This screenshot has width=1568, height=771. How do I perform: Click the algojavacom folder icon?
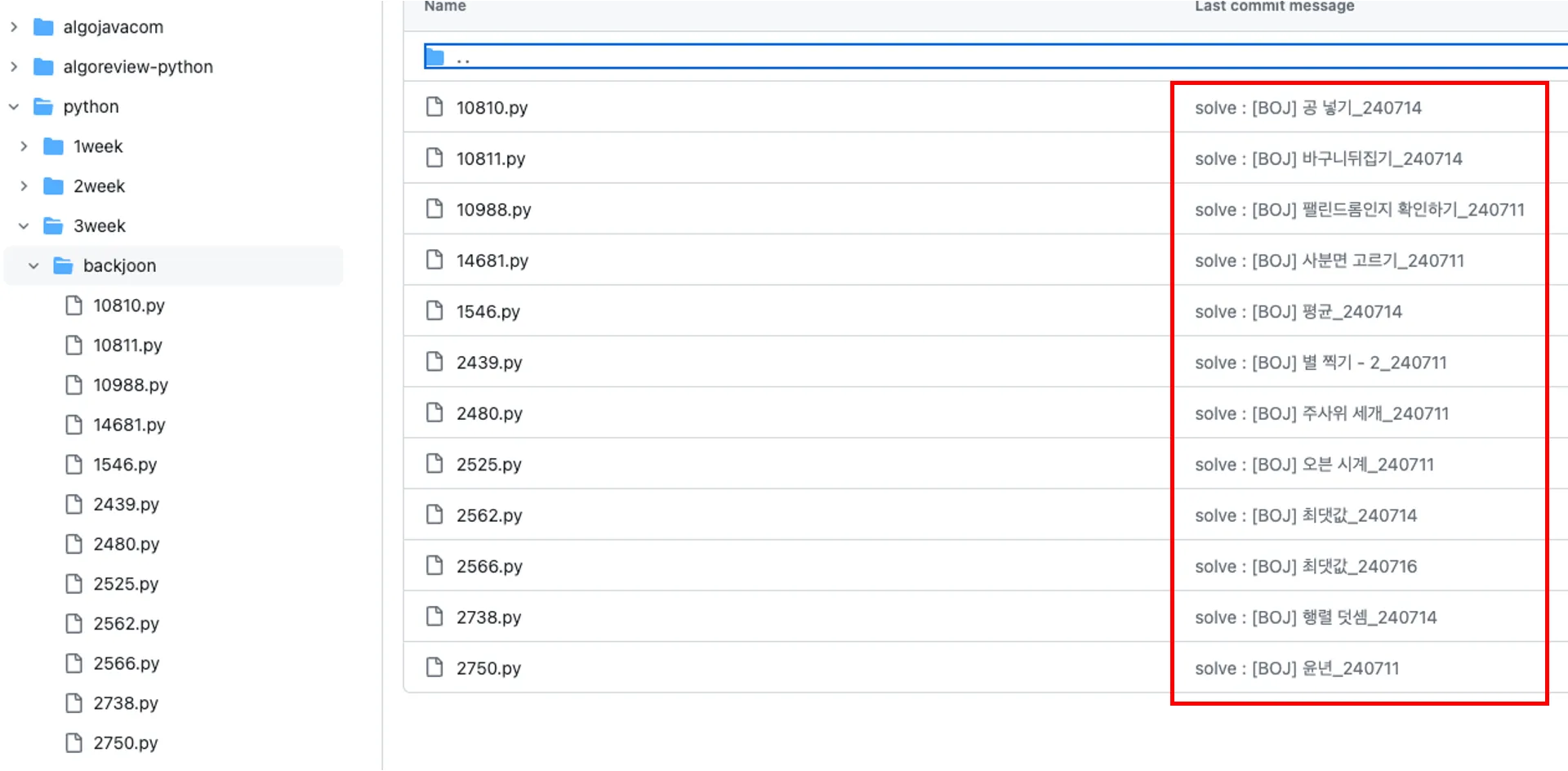click(x=43, y=27)
